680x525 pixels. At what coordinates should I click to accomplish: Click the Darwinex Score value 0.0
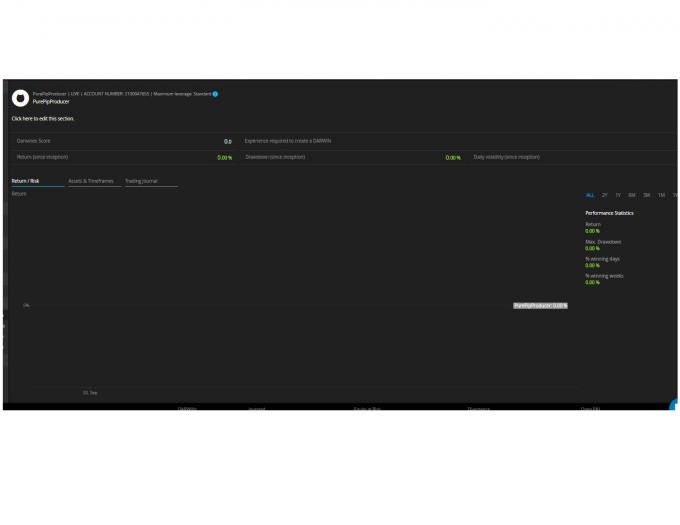228,142
